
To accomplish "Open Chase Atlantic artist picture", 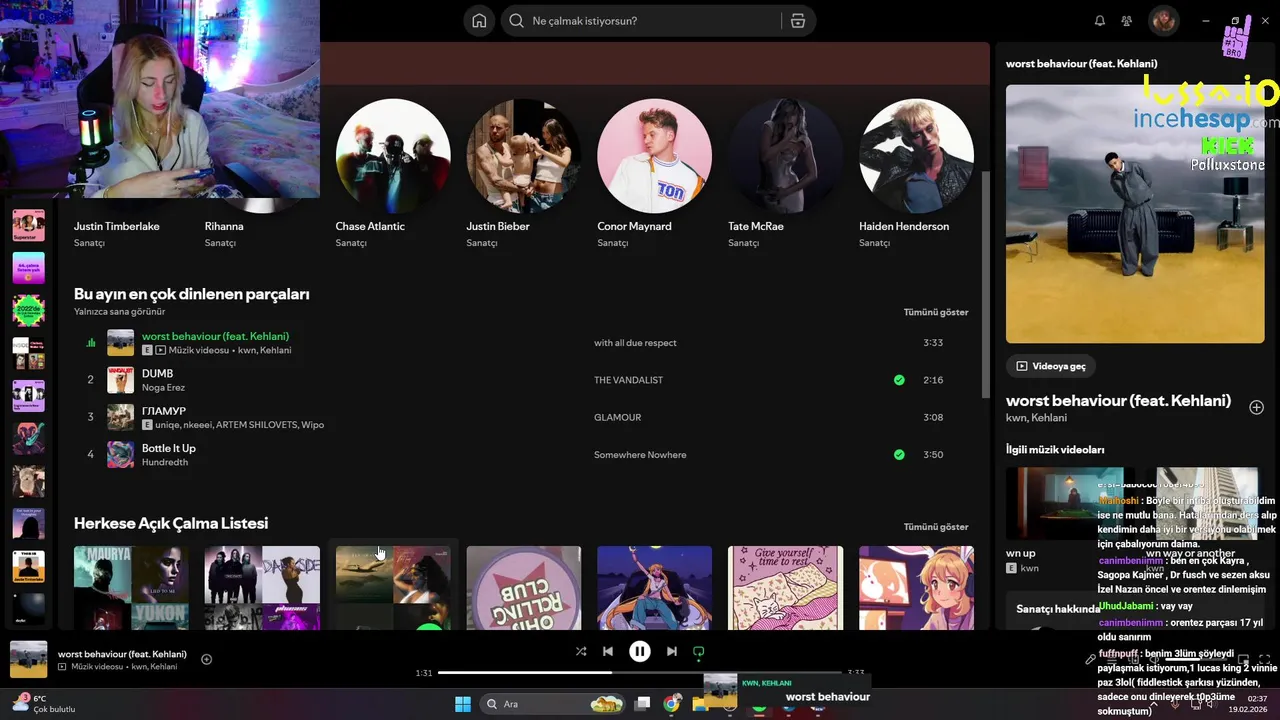I will [393, 156].
